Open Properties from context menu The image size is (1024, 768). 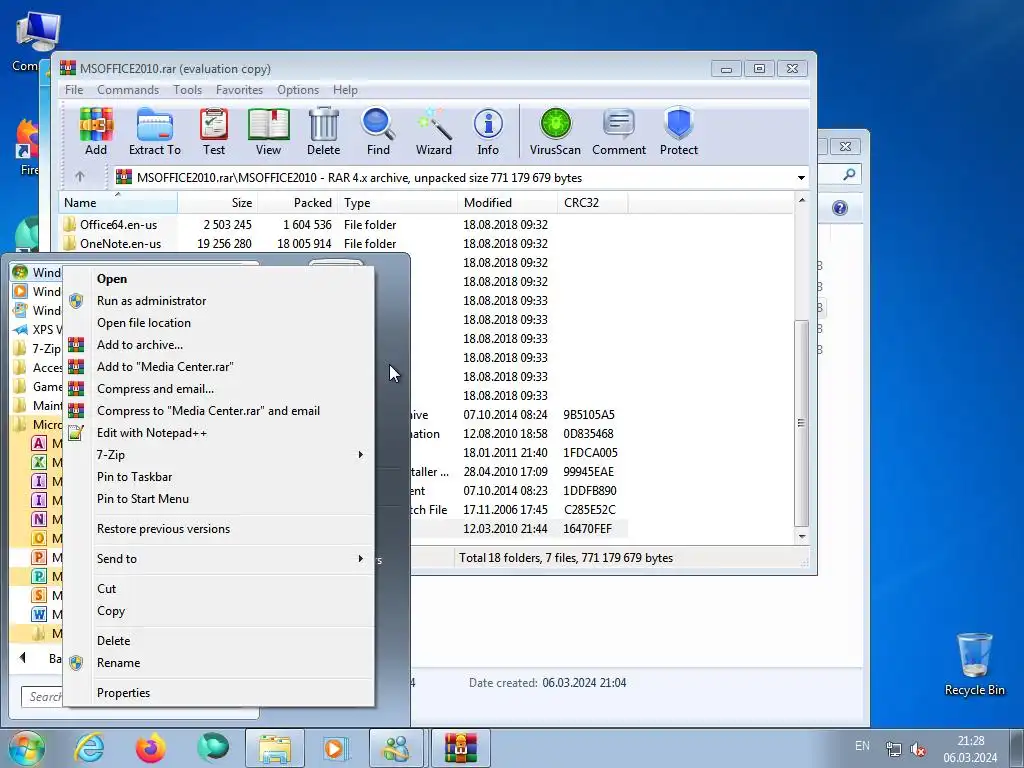coord(219,693)
